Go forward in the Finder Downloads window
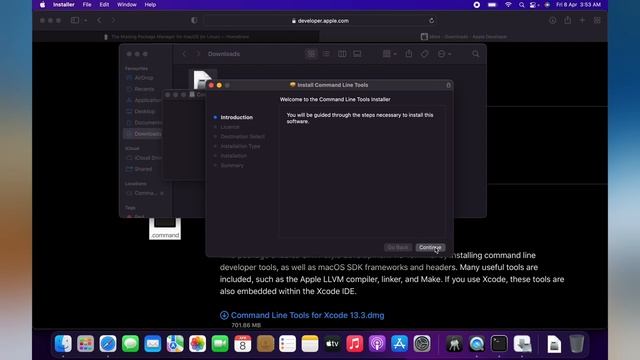This screenshot has width=640, height=360. (198, 54)
